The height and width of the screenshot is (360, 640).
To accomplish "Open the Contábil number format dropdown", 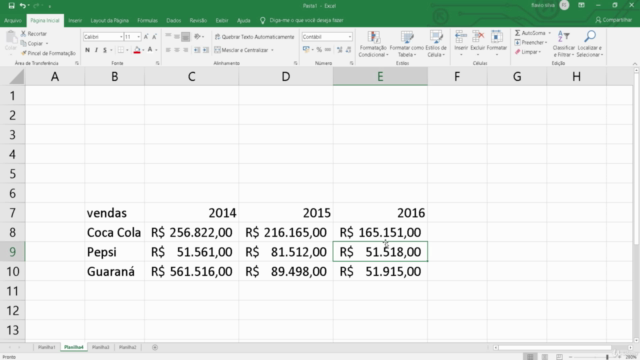I will pyautogui.click(x=350, y=37).
